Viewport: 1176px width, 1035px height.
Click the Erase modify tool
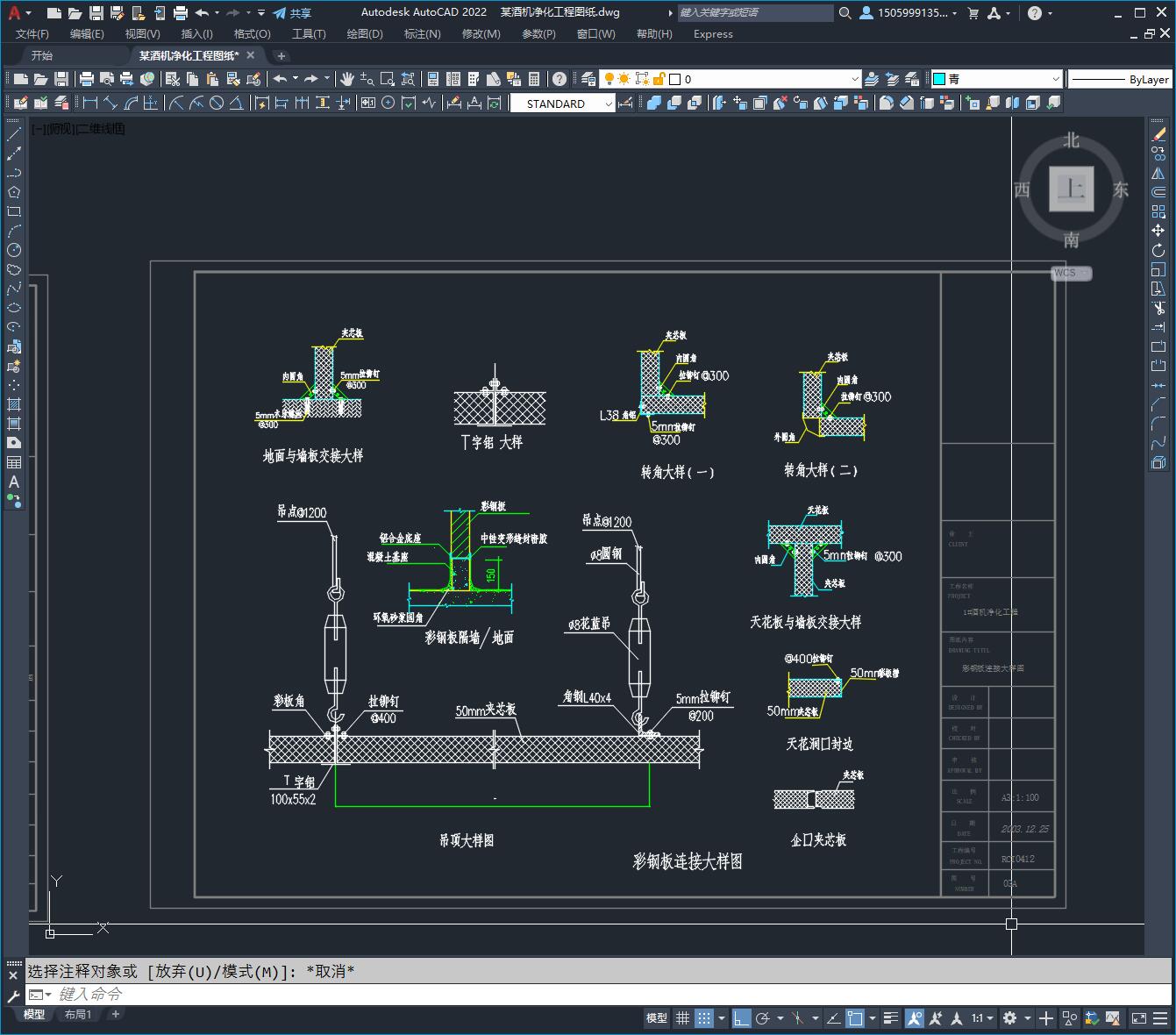coord(1158,135)
